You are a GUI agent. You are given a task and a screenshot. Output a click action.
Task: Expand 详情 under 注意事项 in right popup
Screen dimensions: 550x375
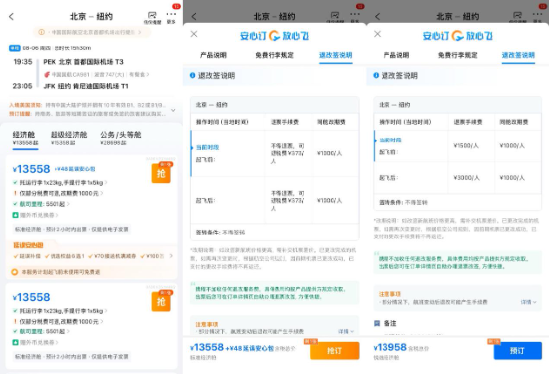528,302
